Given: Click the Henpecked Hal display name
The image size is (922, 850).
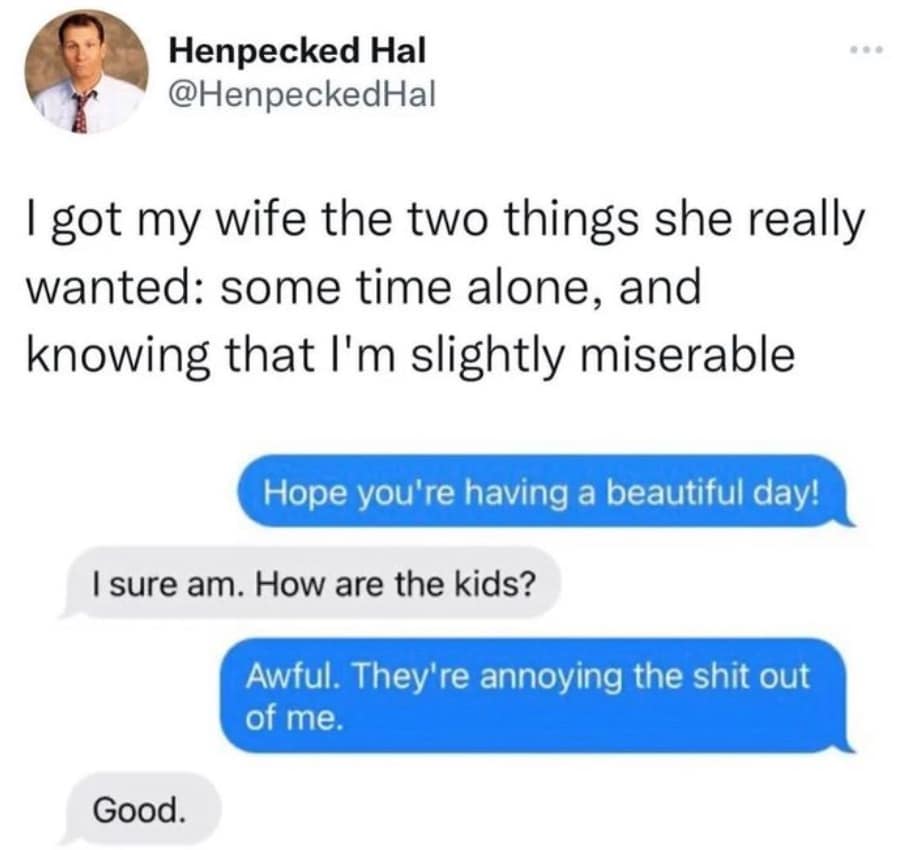Looking at the screenshot, I should coord(297,50).
